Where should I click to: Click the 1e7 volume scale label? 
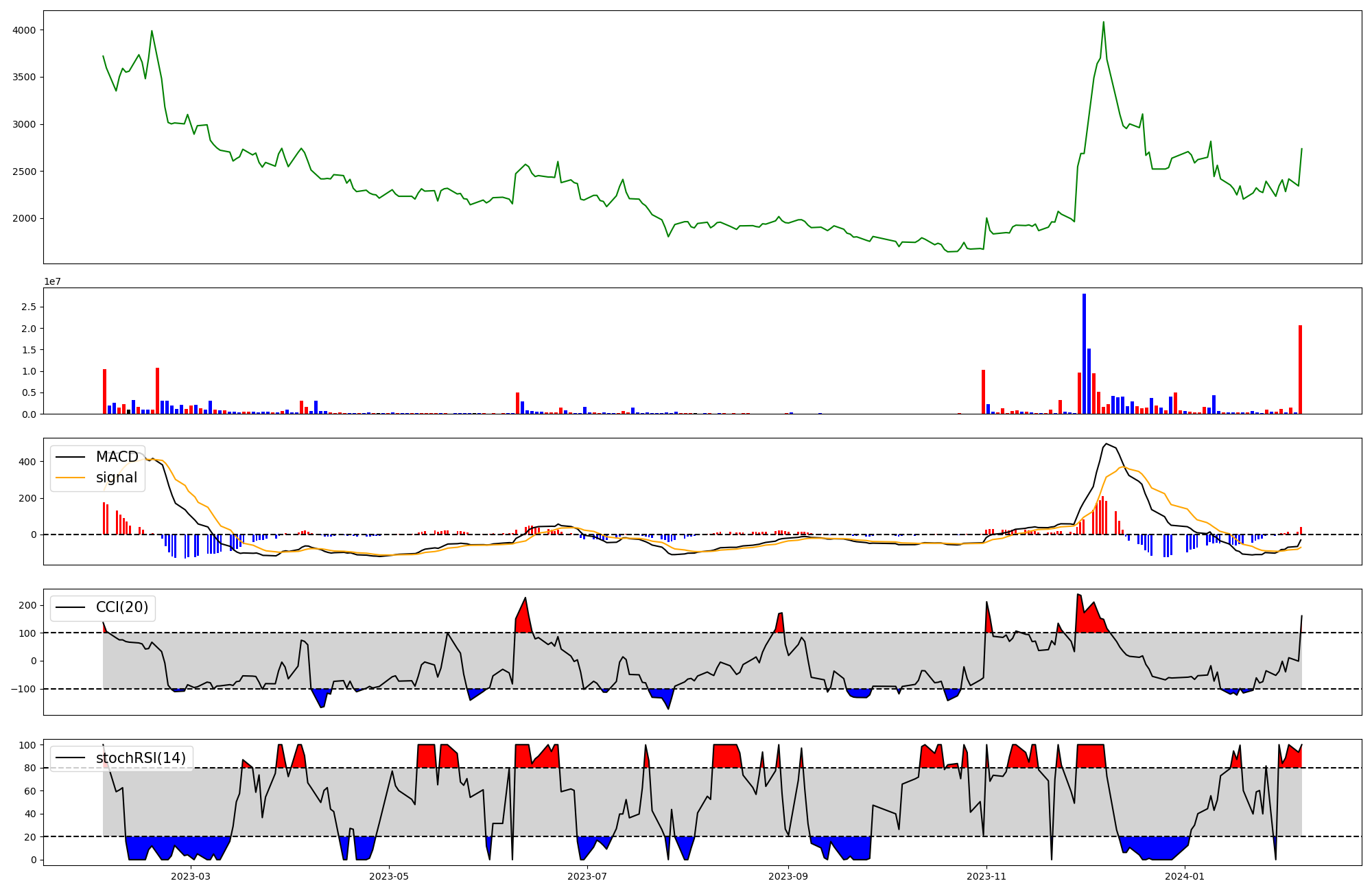click(54, 281)
